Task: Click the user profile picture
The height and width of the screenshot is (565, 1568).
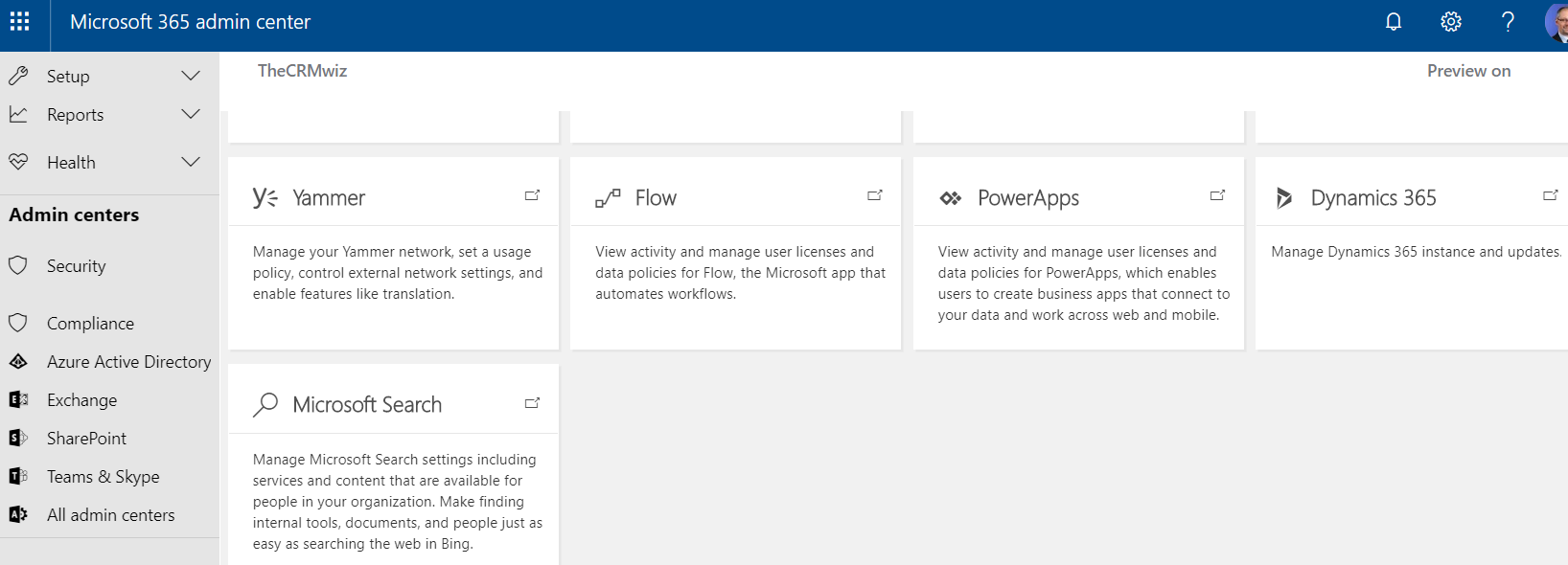Action: coord(1557,21)
